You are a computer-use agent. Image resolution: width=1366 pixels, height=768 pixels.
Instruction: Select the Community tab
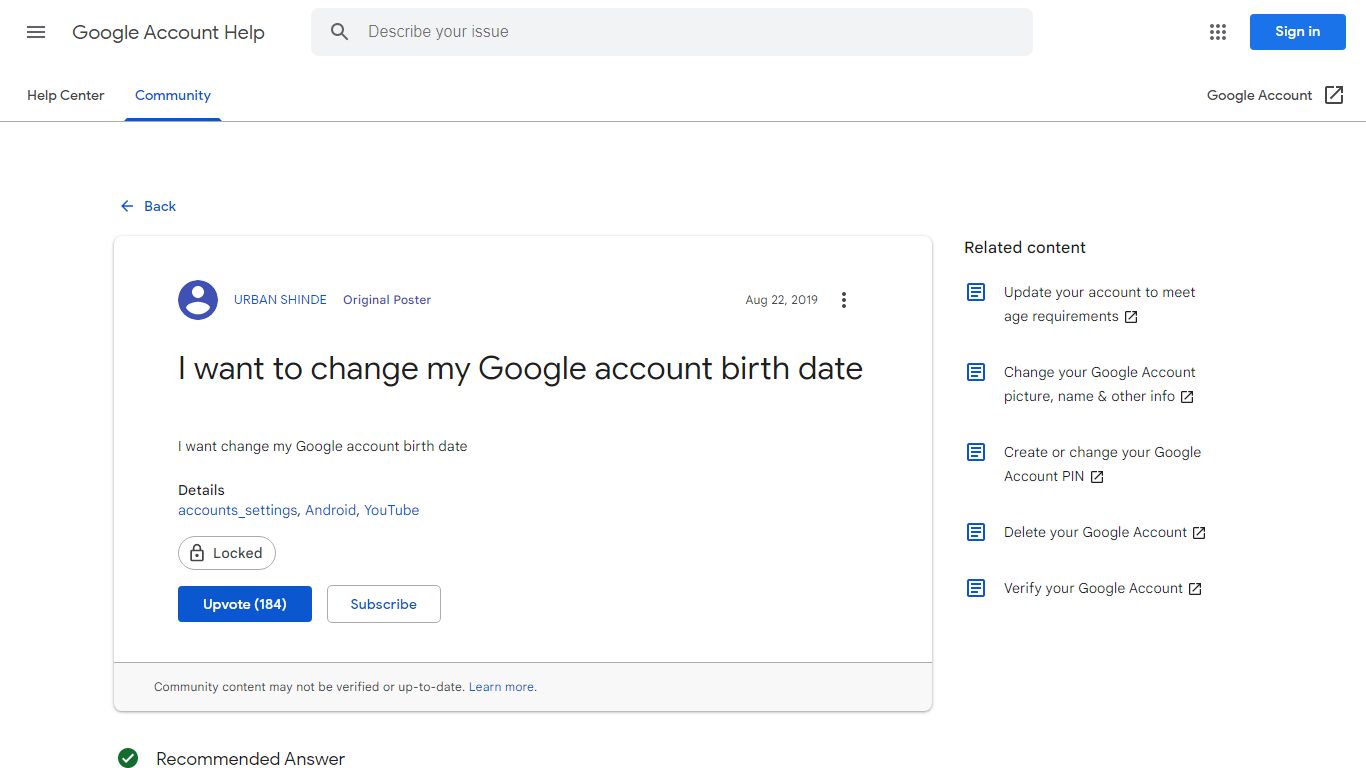[x=173, y=95]
